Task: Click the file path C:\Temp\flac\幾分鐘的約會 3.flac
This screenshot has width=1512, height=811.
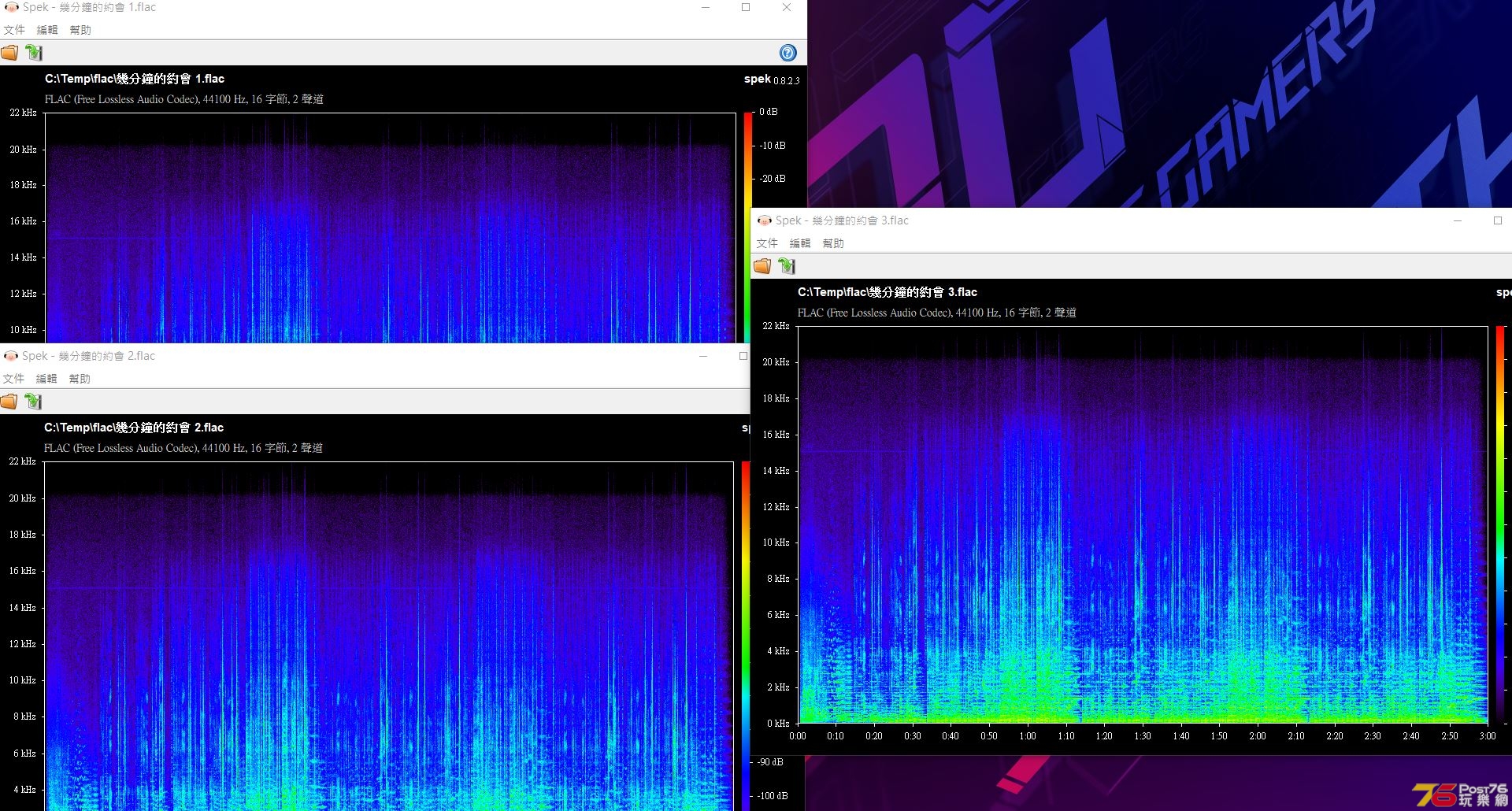Action: pos(888,292)
